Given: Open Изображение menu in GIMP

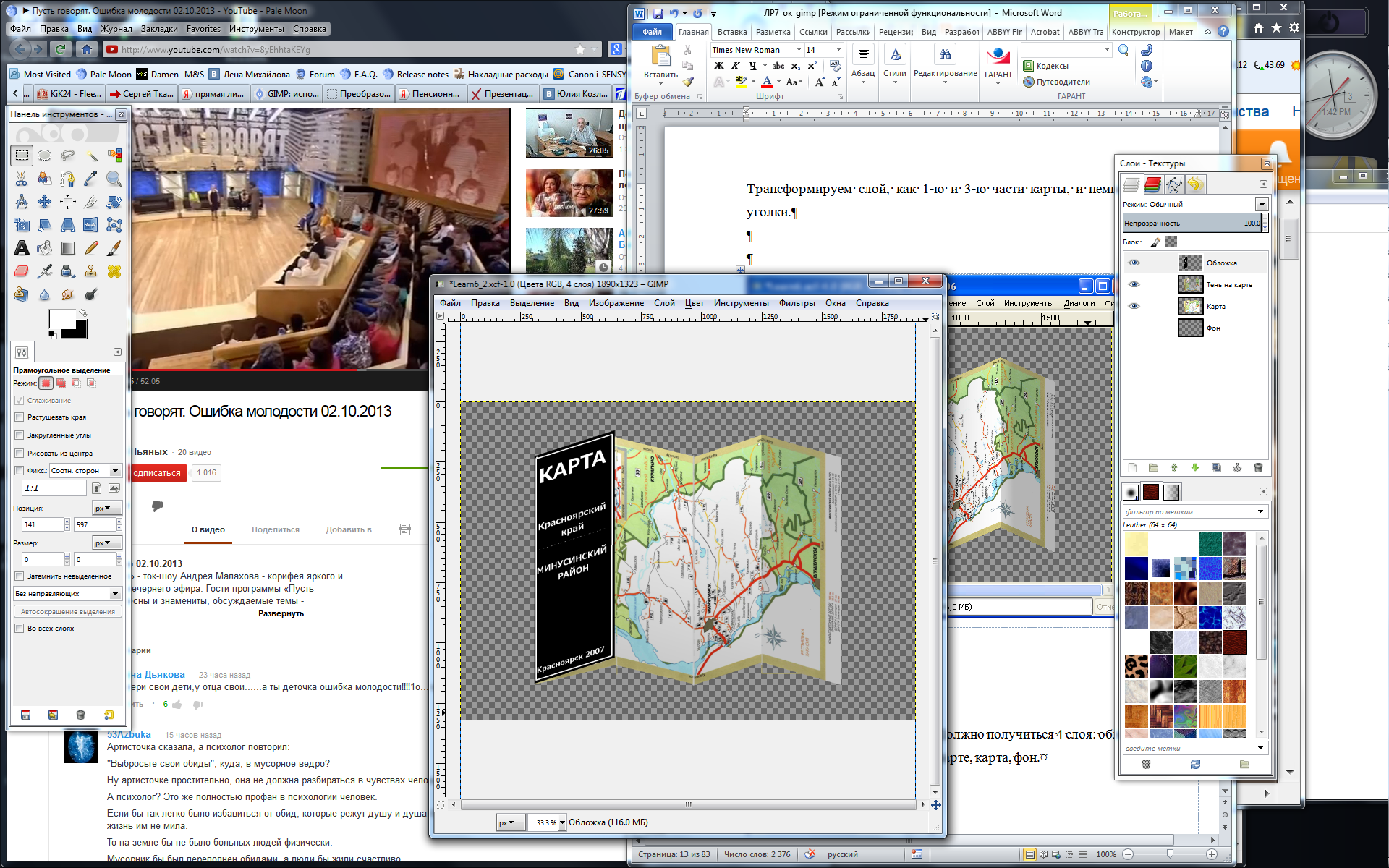Looking at the screenshot, I should tap(616, 303).
